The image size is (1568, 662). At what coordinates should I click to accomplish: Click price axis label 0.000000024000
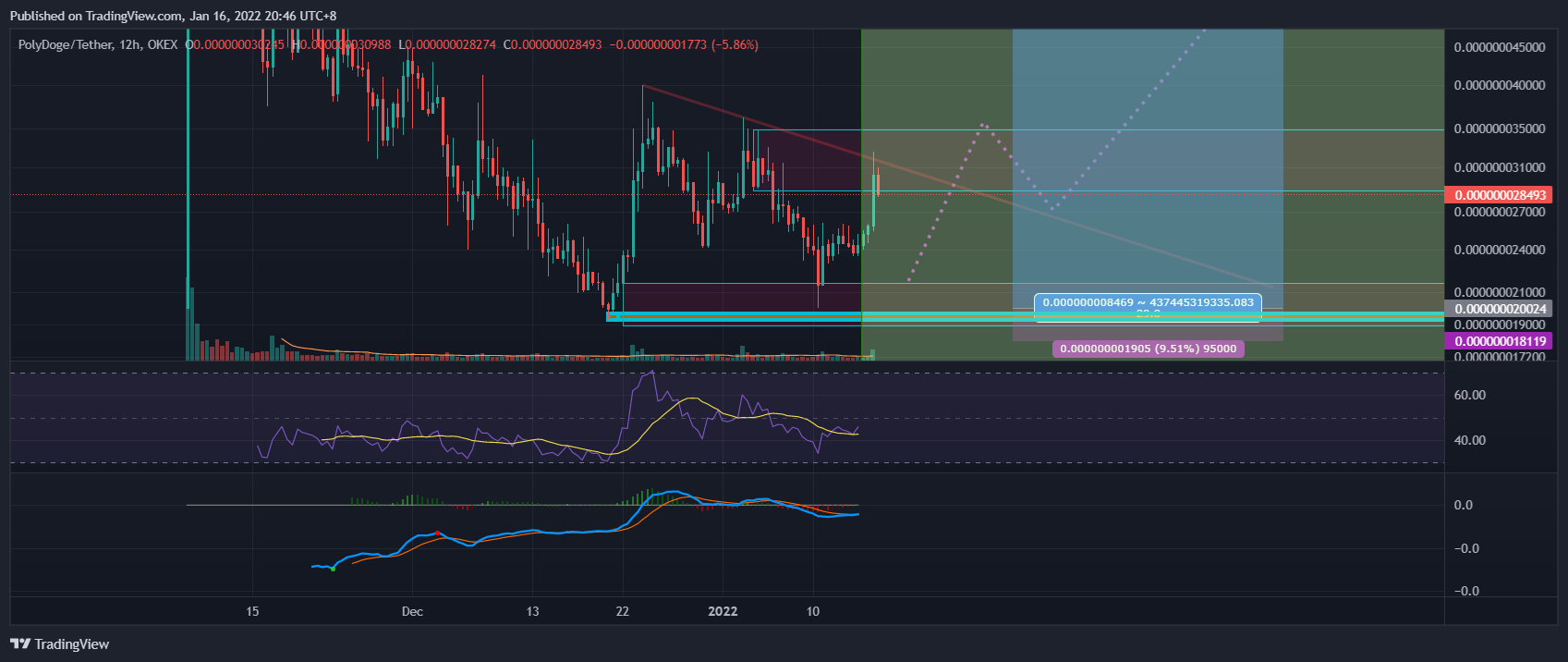click(1499, 250)
